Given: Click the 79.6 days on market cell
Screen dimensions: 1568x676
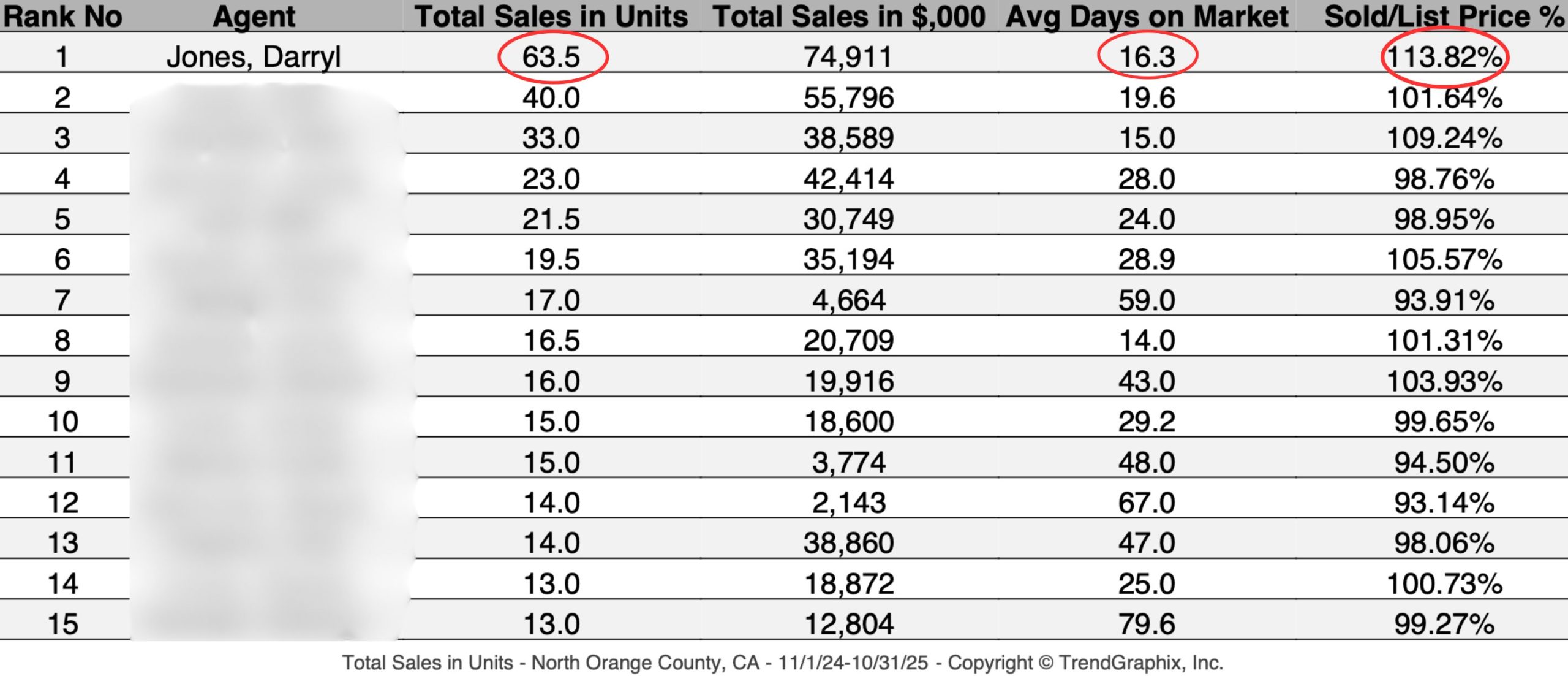Looking at the screenshot, I should point(1147,624).
